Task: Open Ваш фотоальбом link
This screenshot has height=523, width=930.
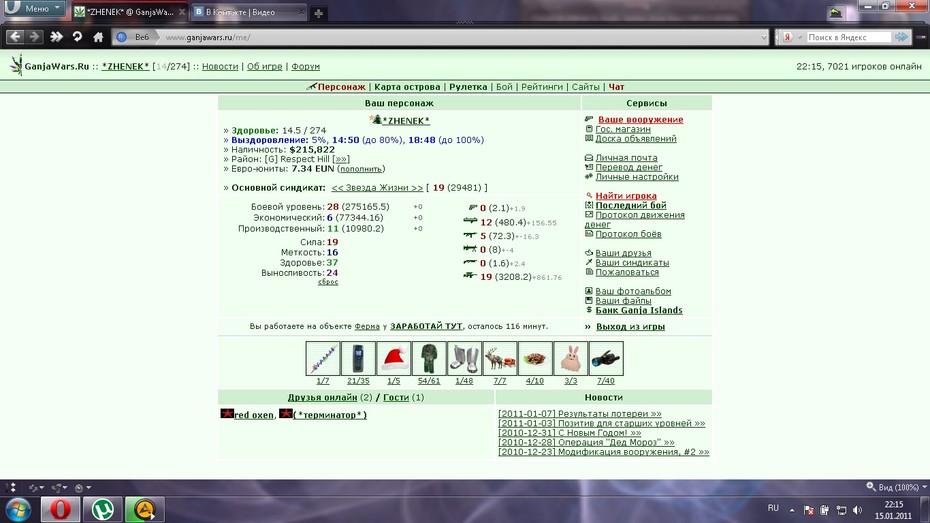Action: coord(633,291)
